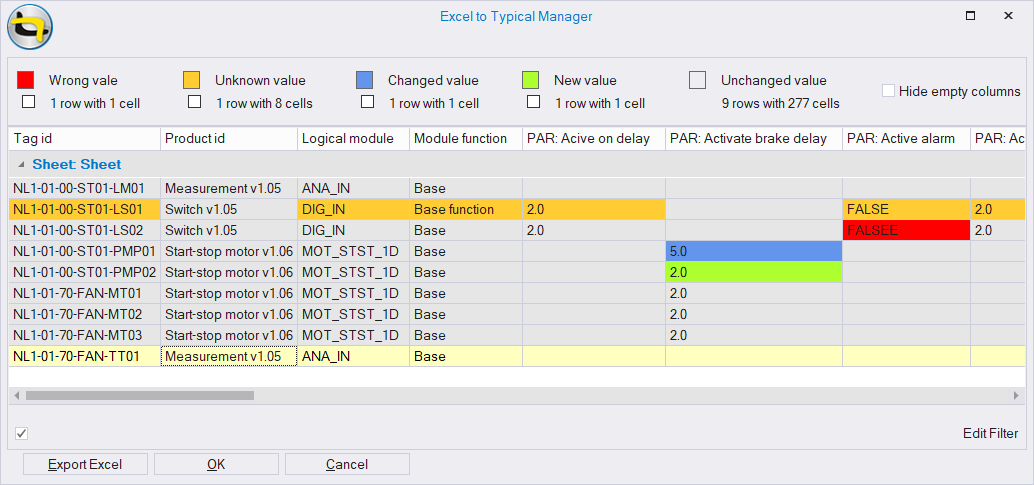Click the horizontal scrollbar thumb

(140, 395)
